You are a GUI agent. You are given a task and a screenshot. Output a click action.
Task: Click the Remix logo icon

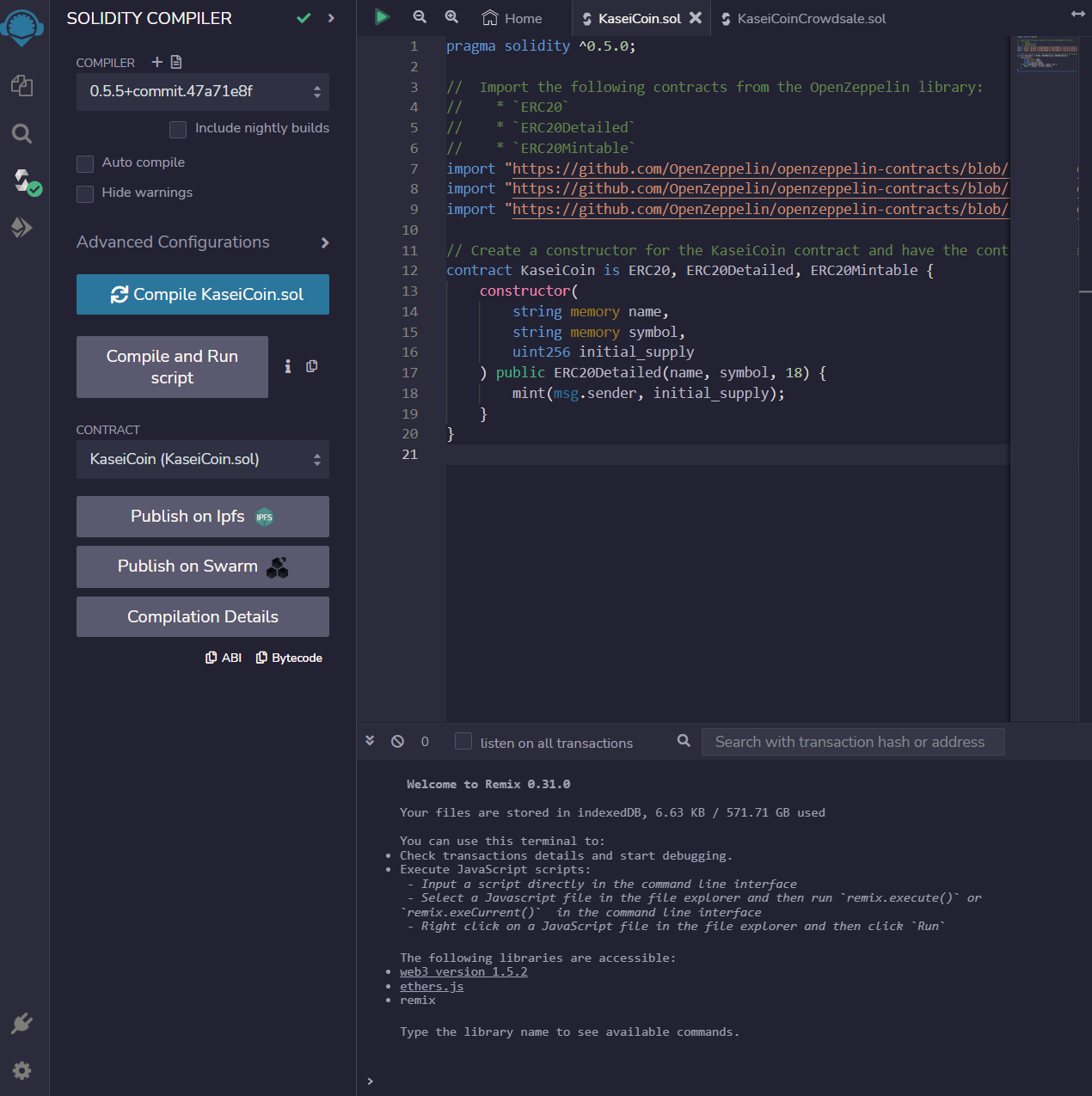[22, 28]
